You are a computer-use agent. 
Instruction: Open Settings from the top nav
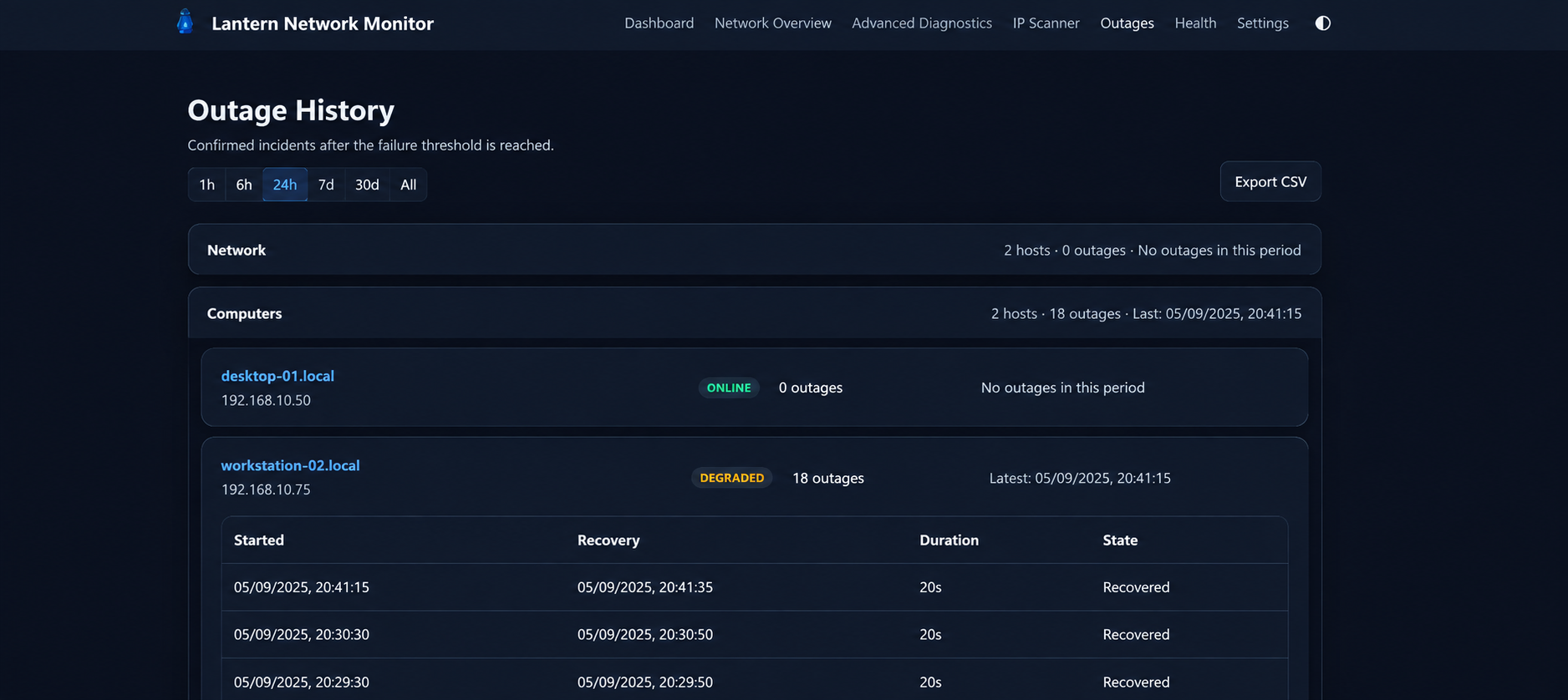coord(1262,23)
